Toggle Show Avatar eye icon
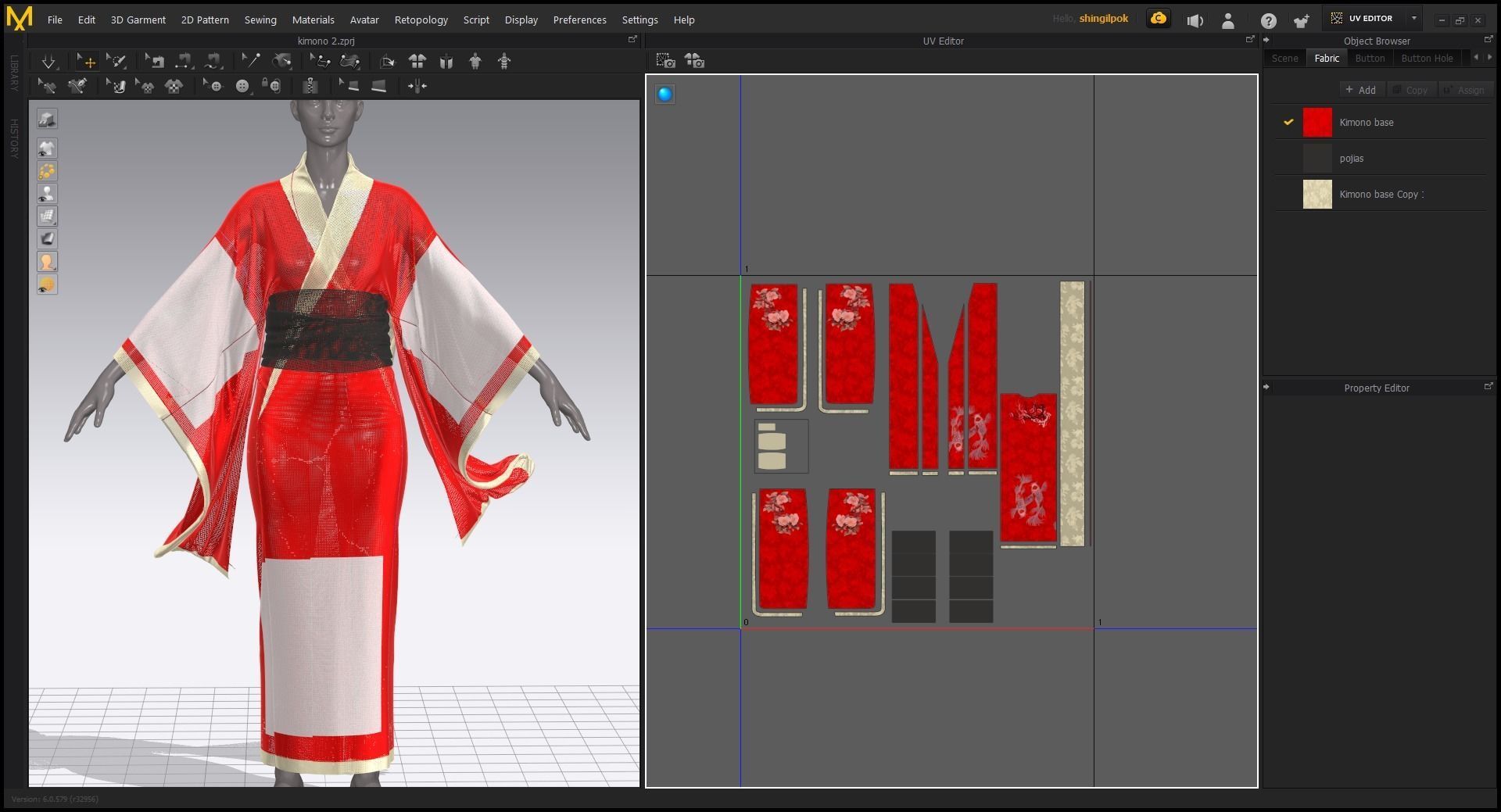Screen dimensions: 1501x812 tap(47, 194)
